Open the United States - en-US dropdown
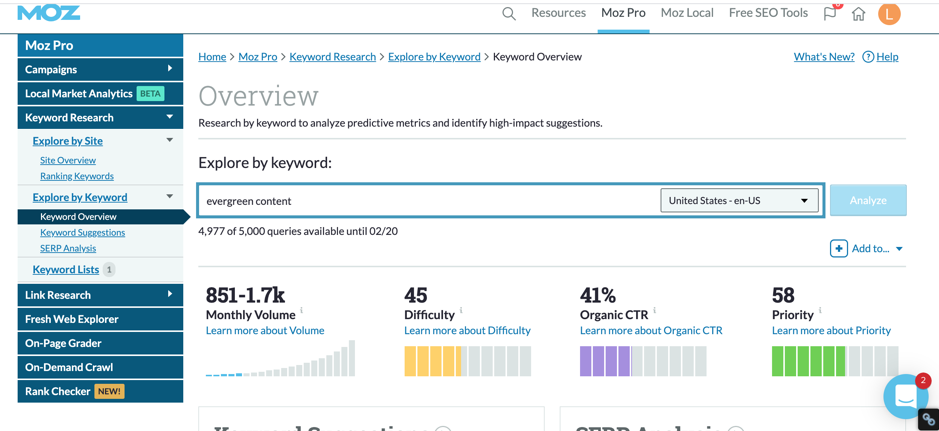This screenshot has height=431, width=939. pos(739,201)
